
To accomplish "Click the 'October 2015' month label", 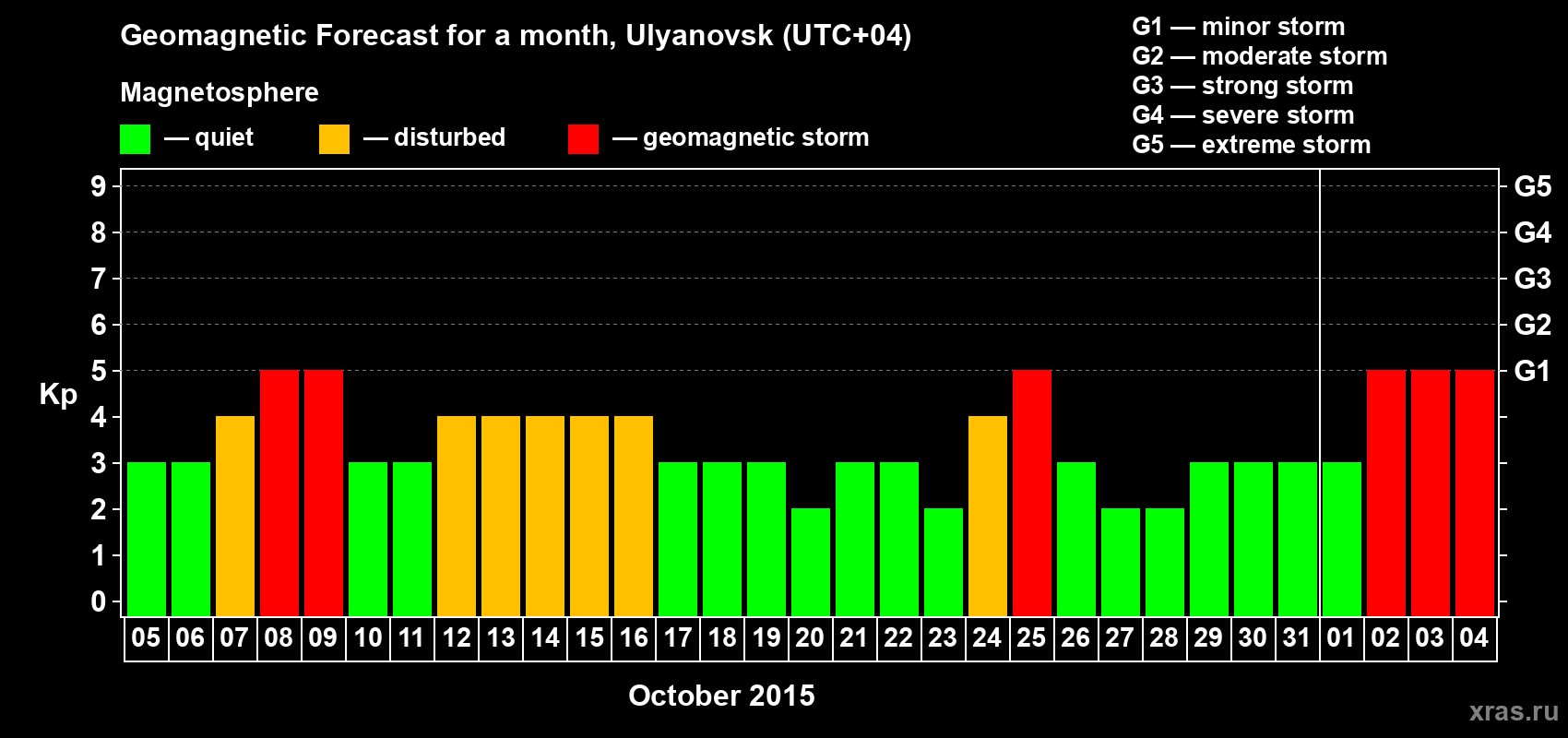I will coord(721,696).
